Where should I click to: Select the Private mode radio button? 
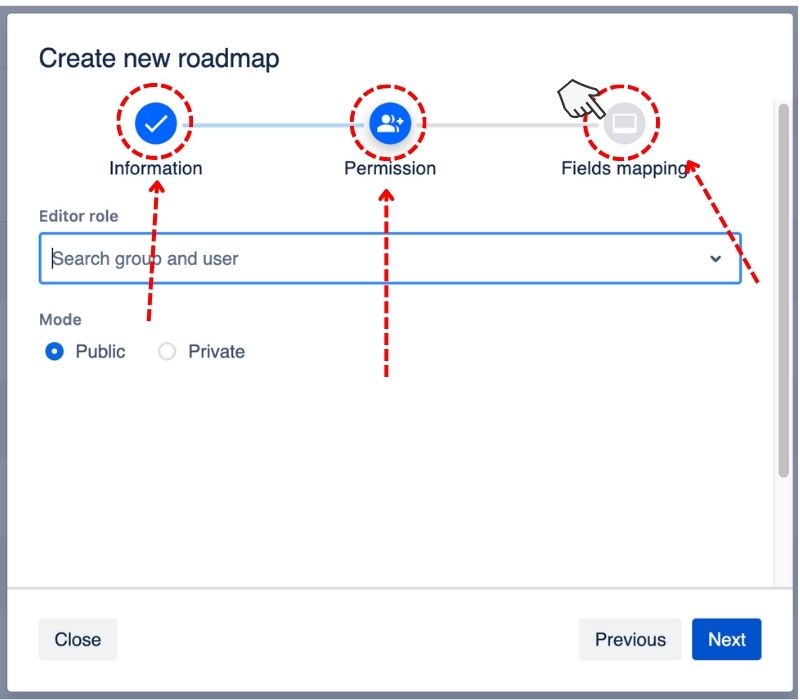tap(167, 351)
